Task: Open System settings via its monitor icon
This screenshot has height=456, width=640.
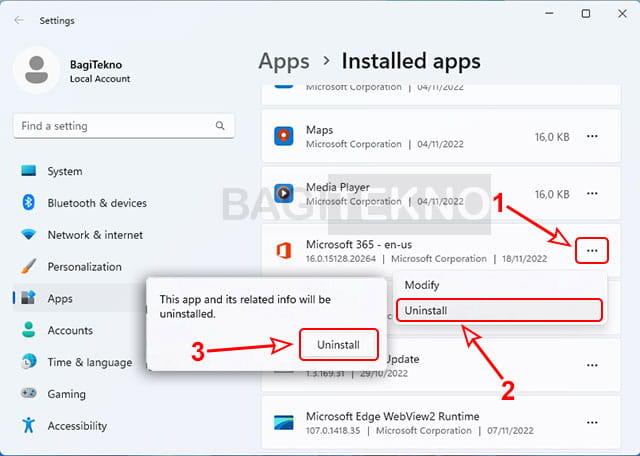Action: coord(29,171)
